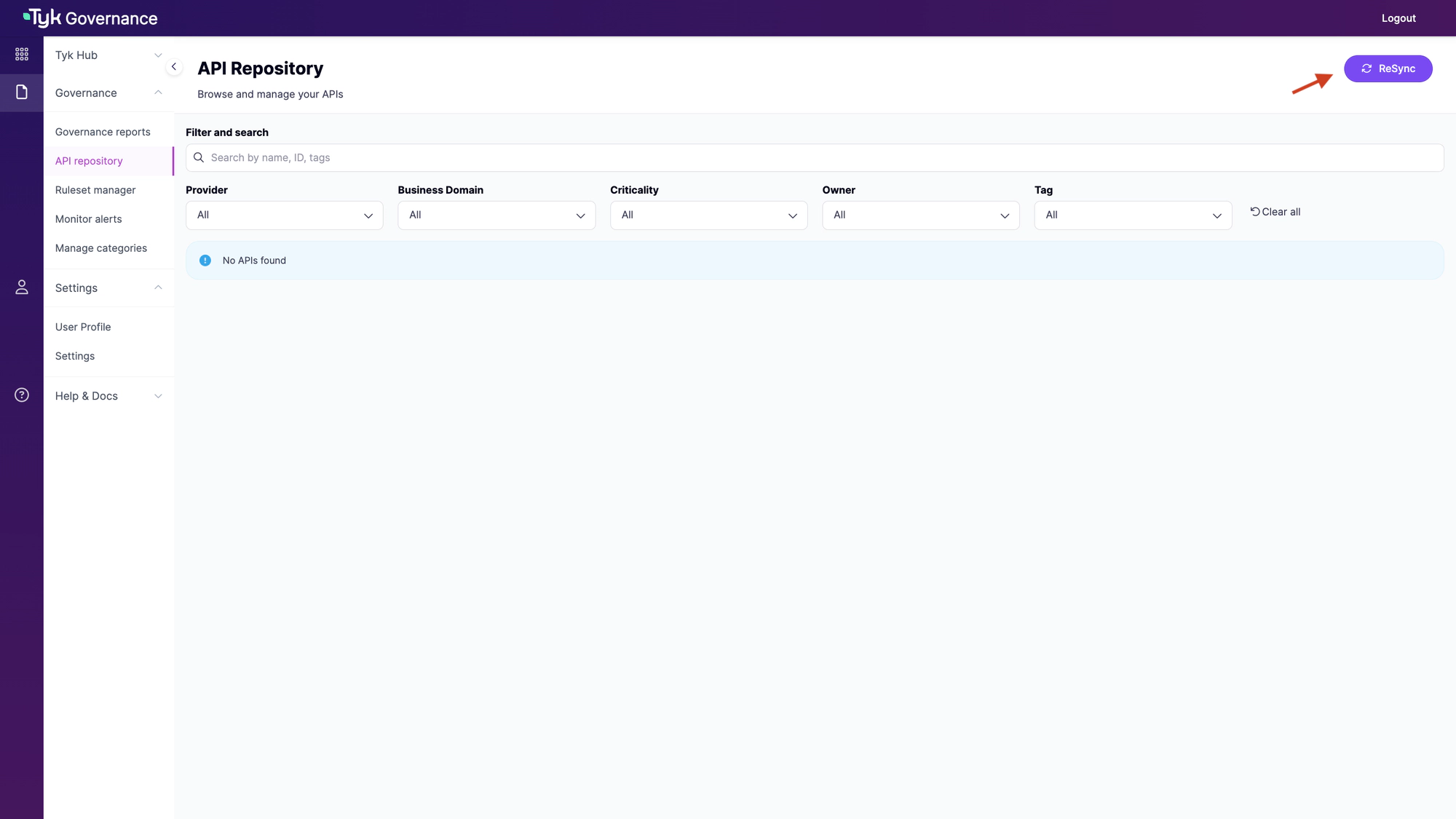Select the document icon in left rail

tap(22, 92)
